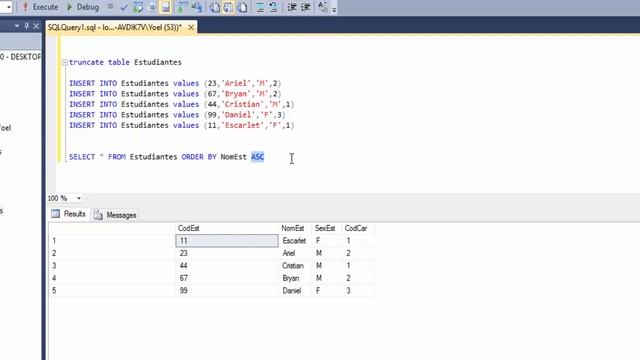
Task: Comment out the selected lines icon
Action: [x=260, y=7]
